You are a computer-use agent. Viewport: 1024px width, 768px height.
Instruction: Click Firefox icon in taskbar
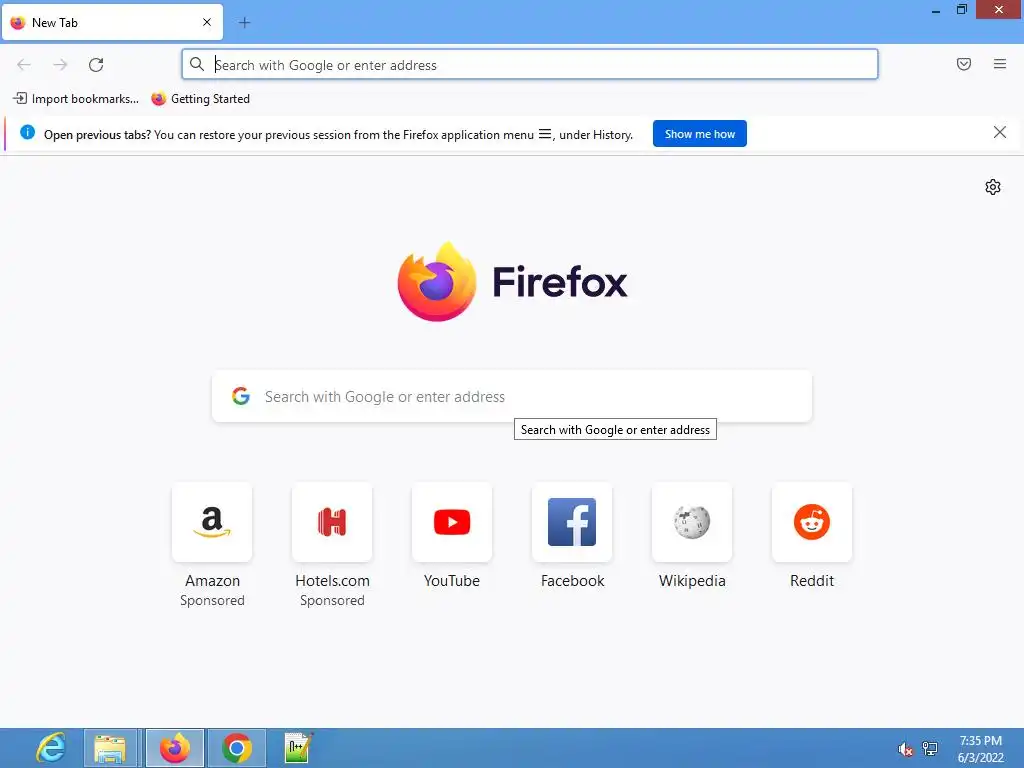[174, 748]
